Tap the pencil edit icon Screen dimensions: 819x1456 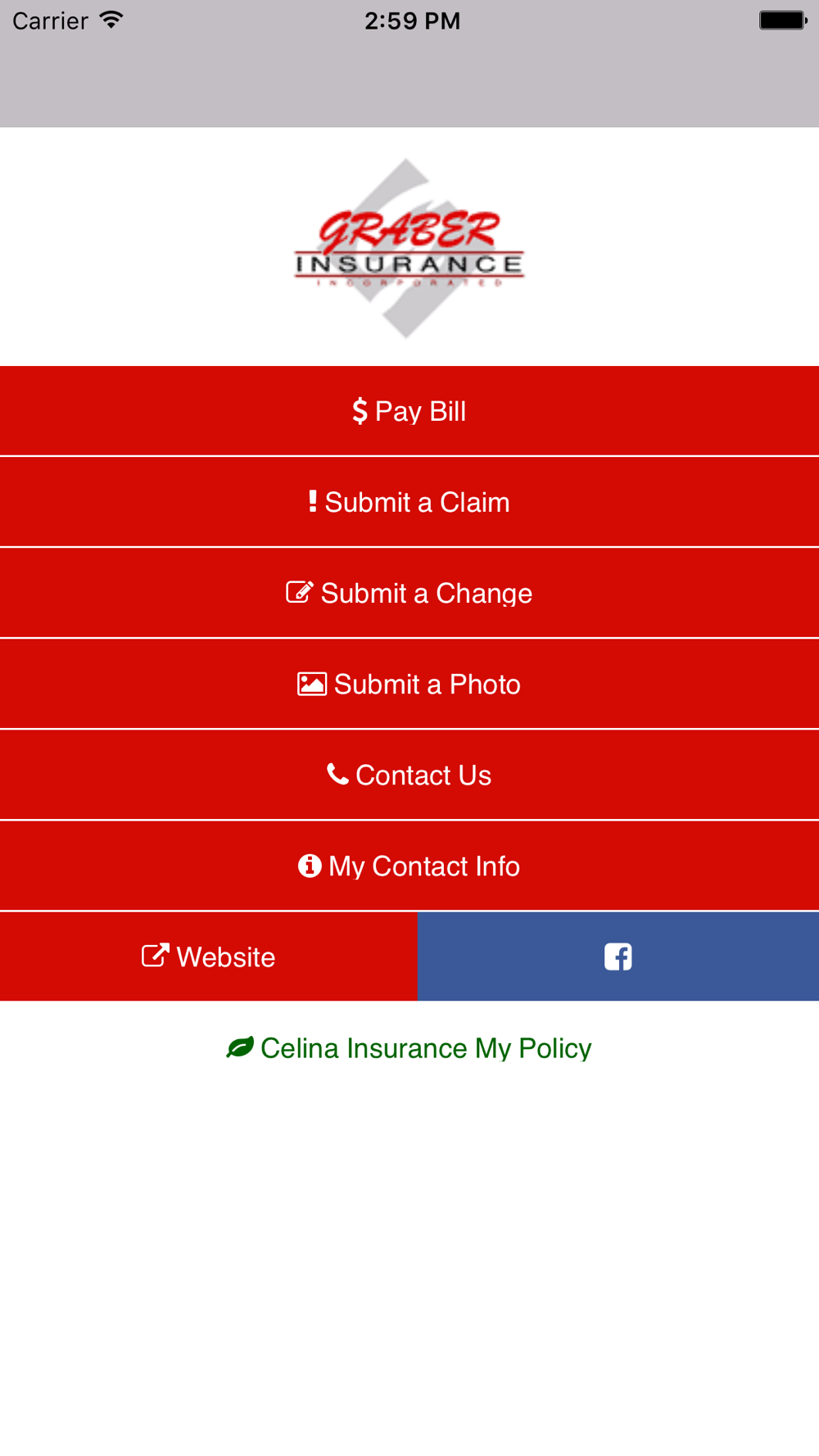tap(299, 592)
